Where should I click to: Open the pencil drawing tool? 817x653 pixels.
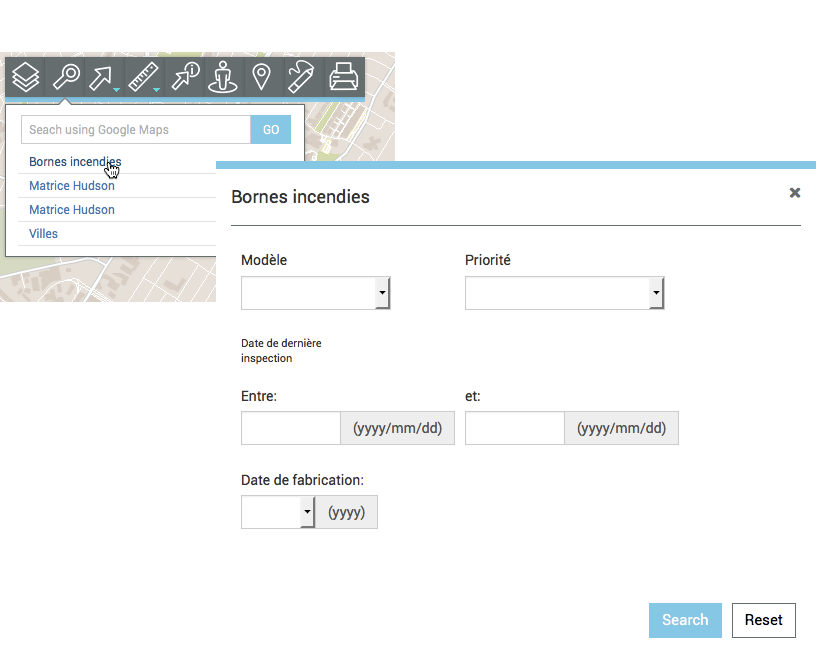pyautogui.click(x=301, y=77)
